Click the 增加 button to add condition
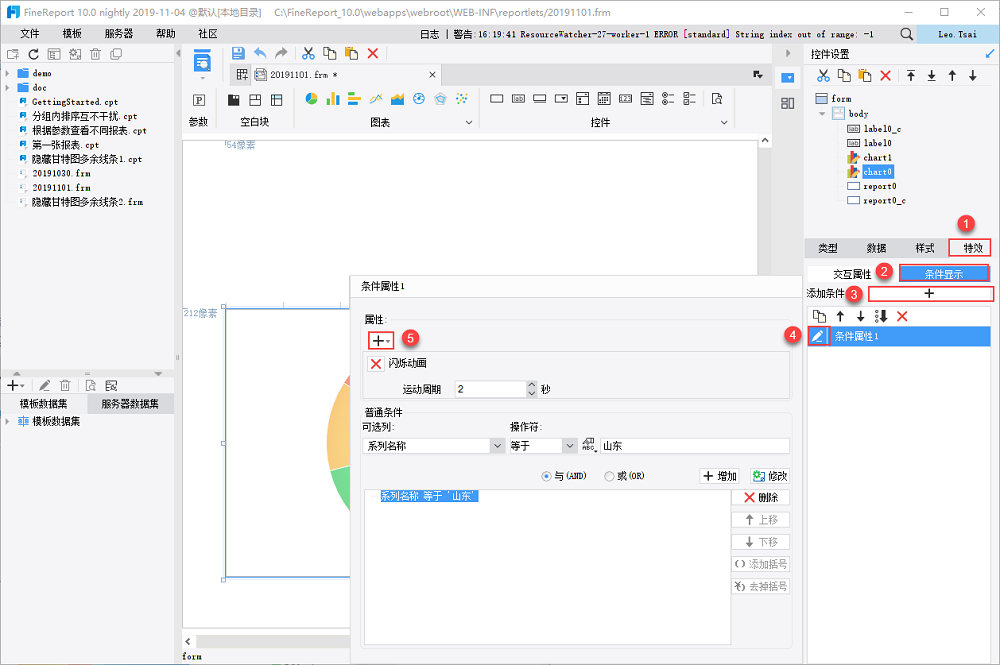This screenshot has height=665, width=1000. 720,476
